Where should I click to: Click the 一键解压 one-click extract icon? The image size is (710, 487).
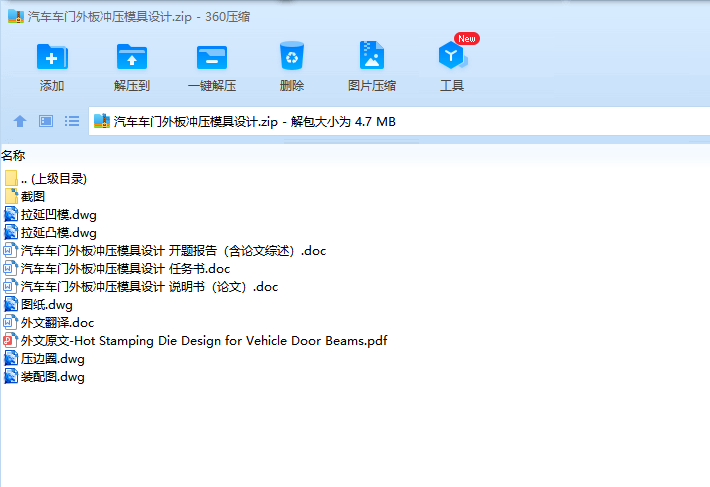click(212, 57)
